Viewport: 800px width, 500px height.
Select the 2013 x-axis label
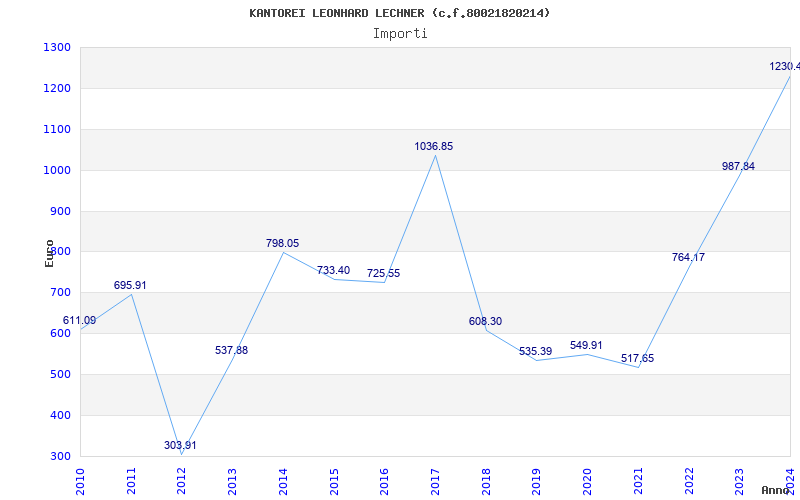232,481
